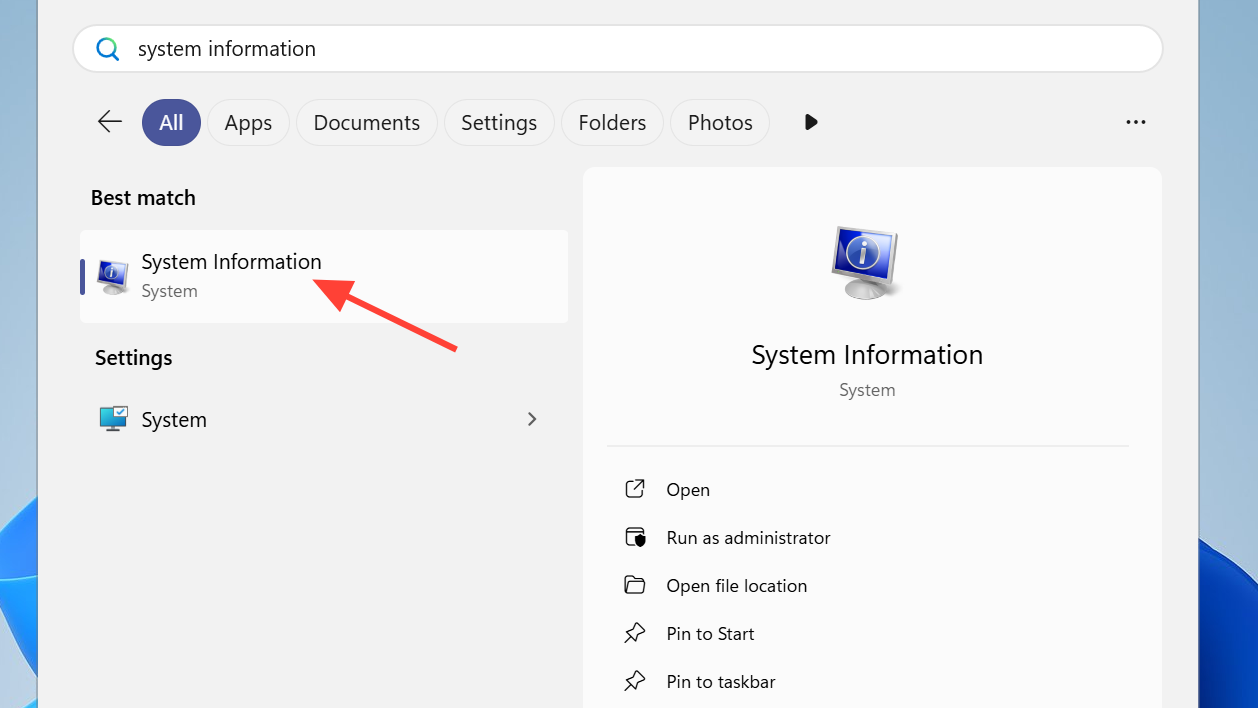Open the three-dots options menu

click(1135, 122)
